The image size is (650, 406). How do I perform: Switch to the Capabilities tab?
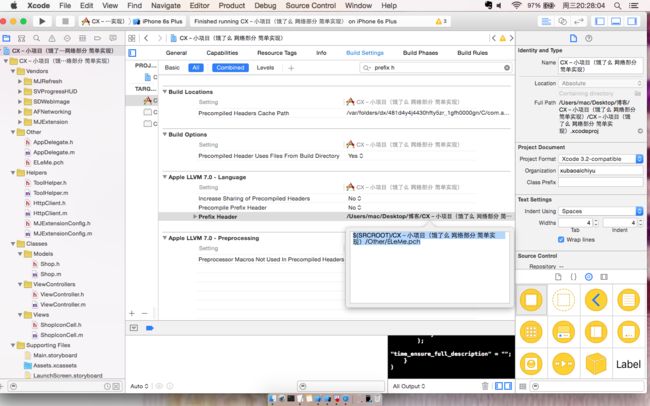point(222,53)
